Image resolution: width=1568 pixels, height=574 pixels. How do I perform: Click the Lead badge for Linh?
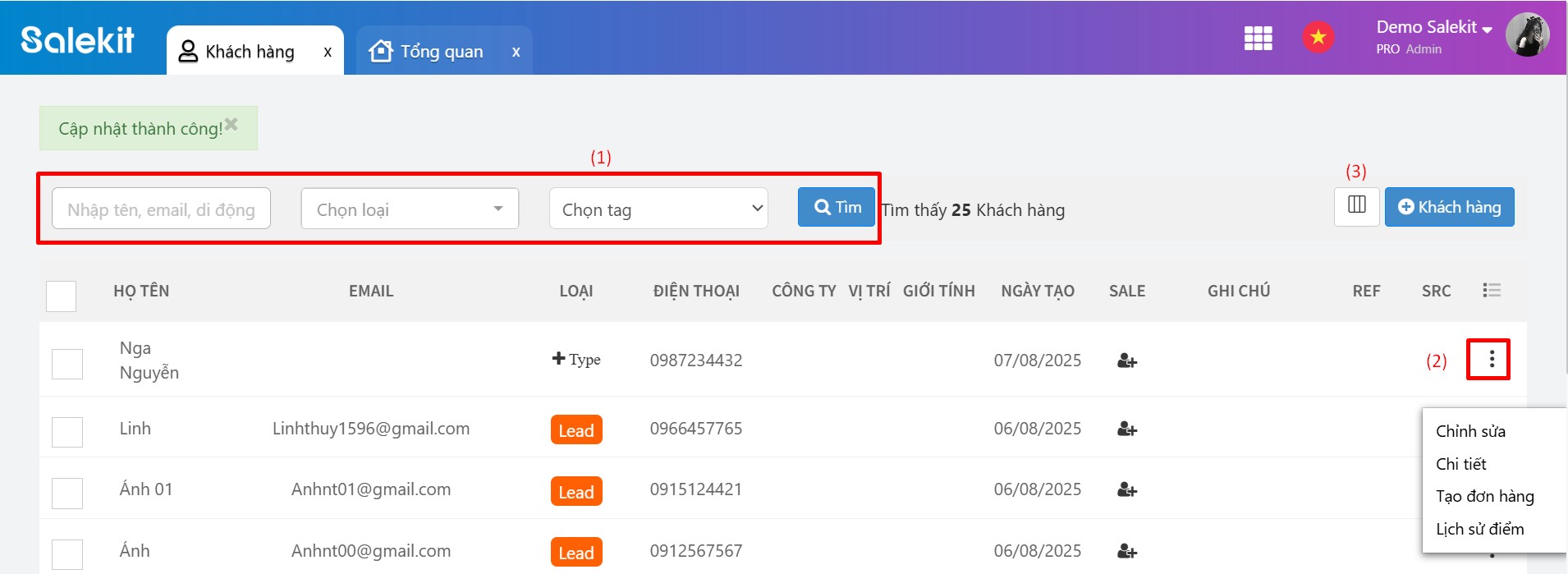(576, 430)
